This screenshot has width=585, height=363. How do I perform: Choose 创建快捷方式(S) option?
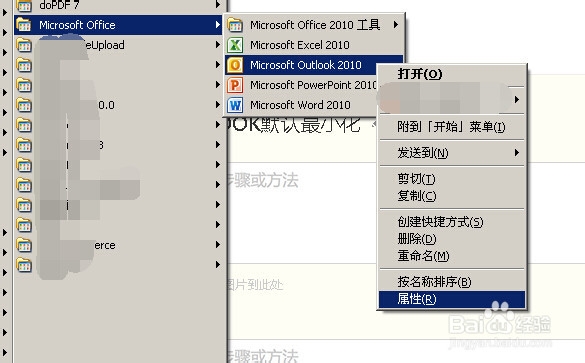point(452,222)
